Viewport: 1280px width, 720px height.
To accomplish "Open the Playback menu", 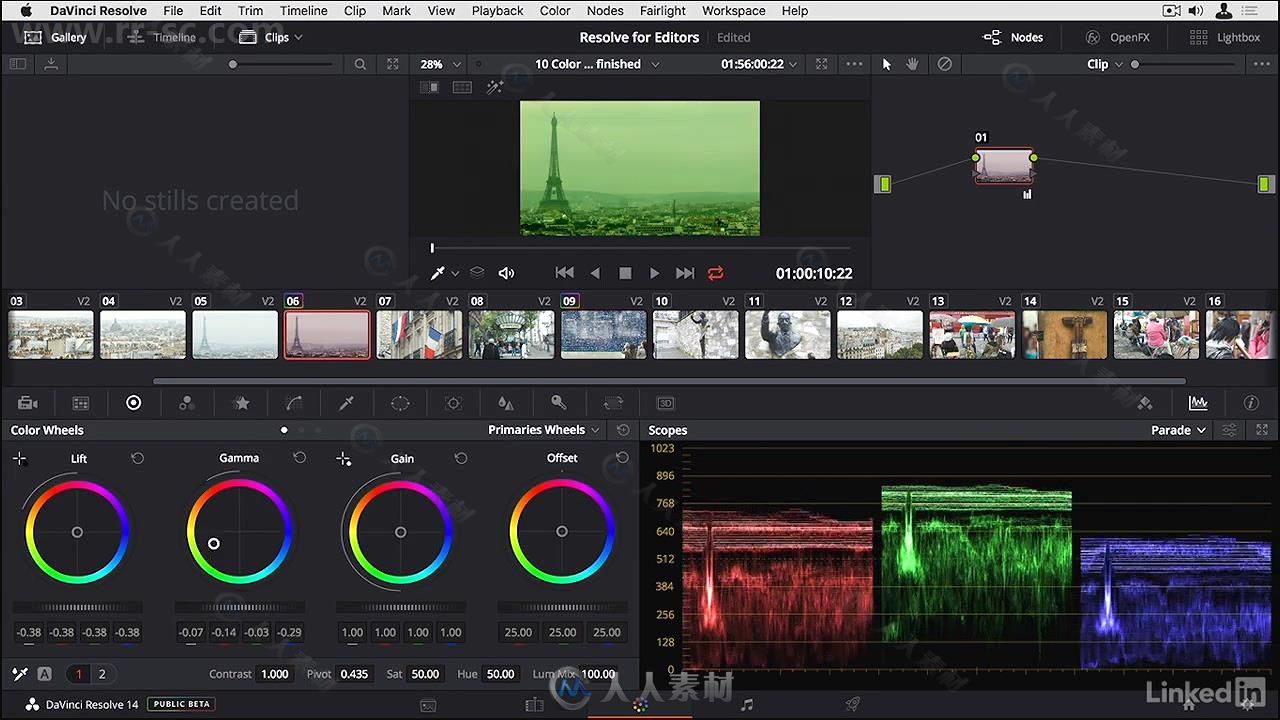I will 497,11.
